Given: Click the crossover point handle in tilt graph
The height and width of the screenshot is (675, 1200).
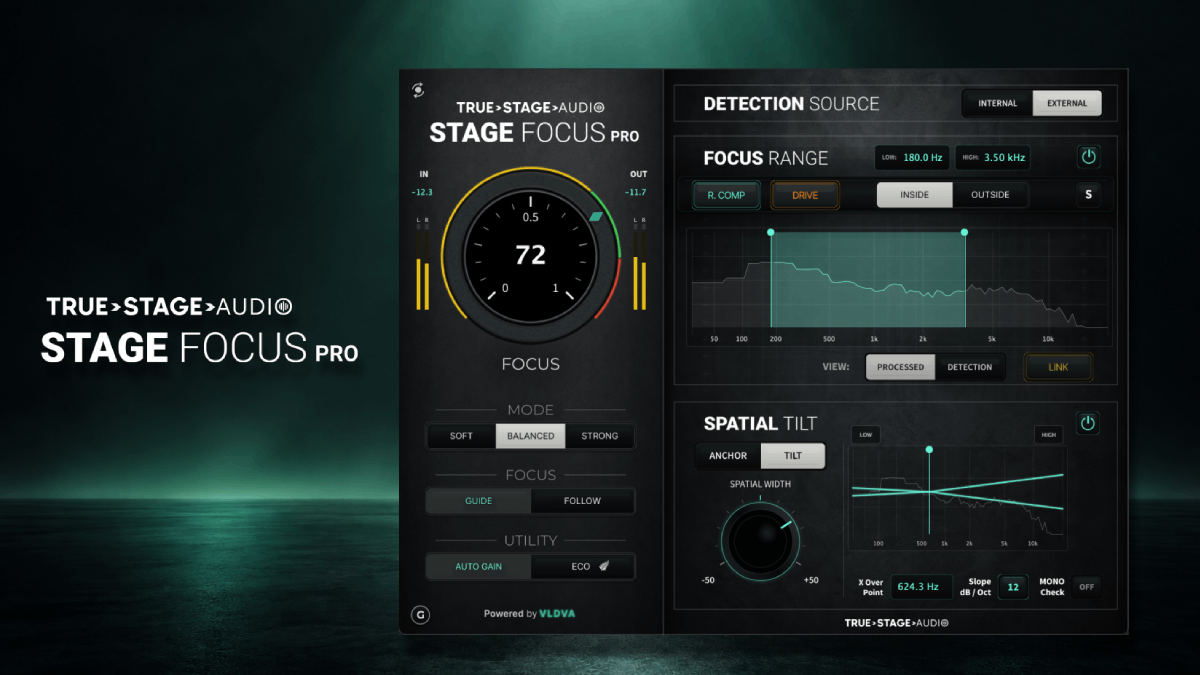Looking at the screenshot, I should pos(929,450).
